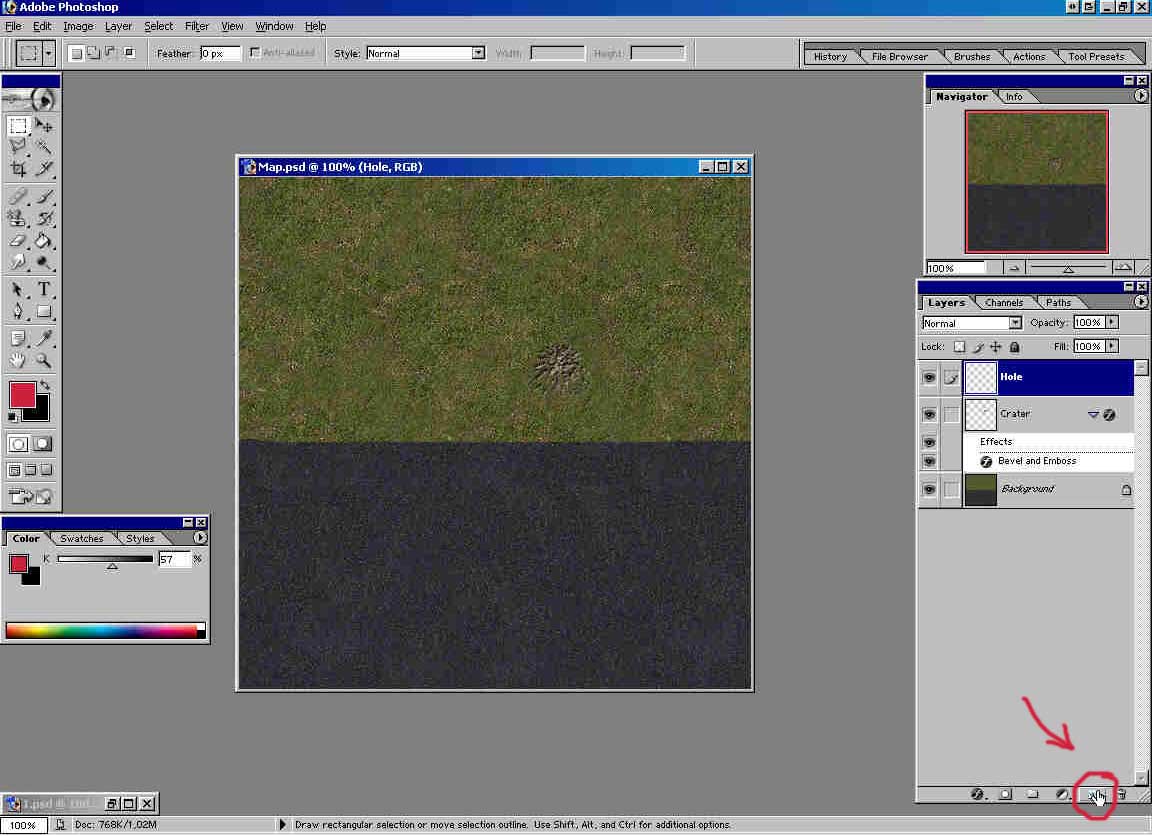Select the Crop tool

18,169
